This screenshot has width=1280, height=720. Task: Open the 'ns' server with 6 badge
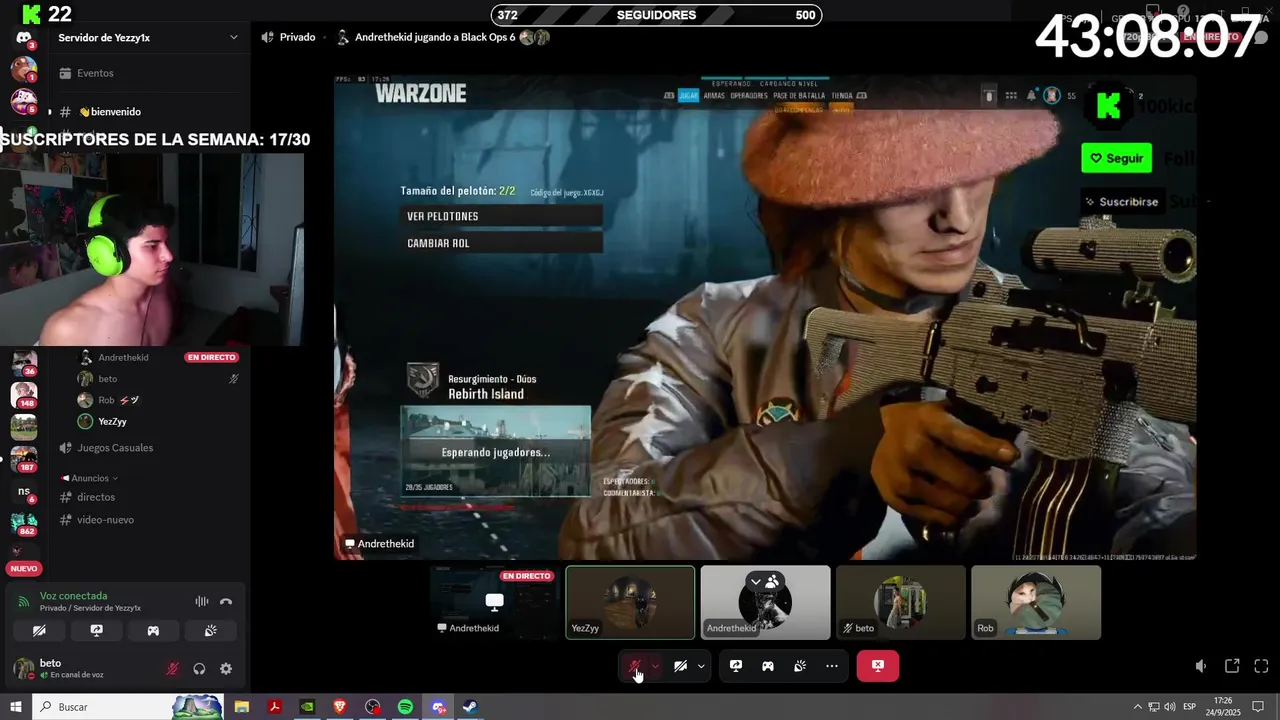pyautogui.click(x=24, y=491)
